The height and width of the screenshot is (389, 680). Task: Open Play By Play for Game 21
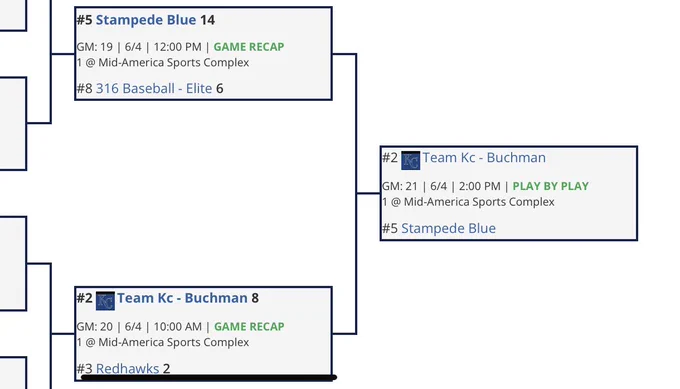pos(551,186)
